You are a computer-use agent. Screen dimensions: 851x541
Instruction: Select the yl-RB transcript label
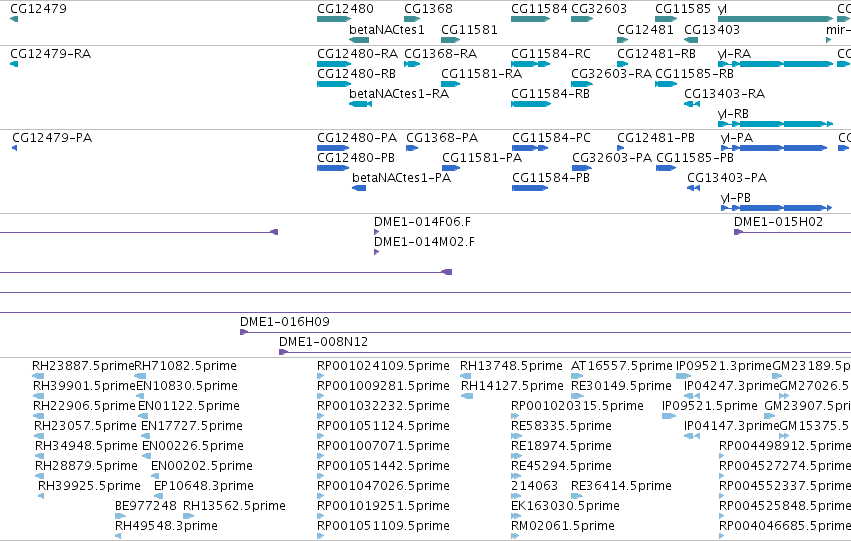(x=733, y=114)
